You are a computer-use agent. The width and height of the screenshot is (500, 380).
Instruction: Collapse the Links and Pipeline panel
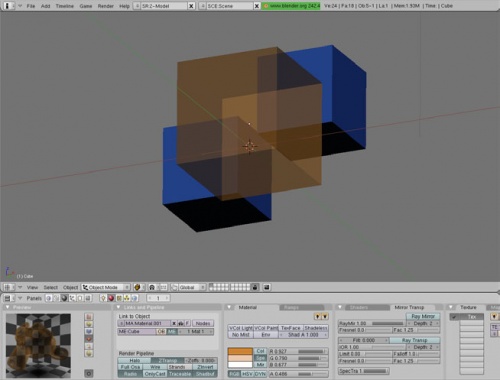pyautogui.click(x=118, y=307)
